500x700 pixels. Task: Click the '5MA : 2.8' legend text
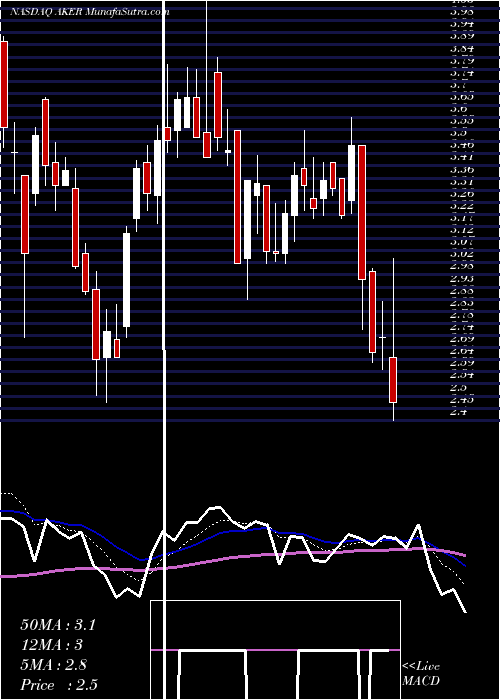(54, 665)
